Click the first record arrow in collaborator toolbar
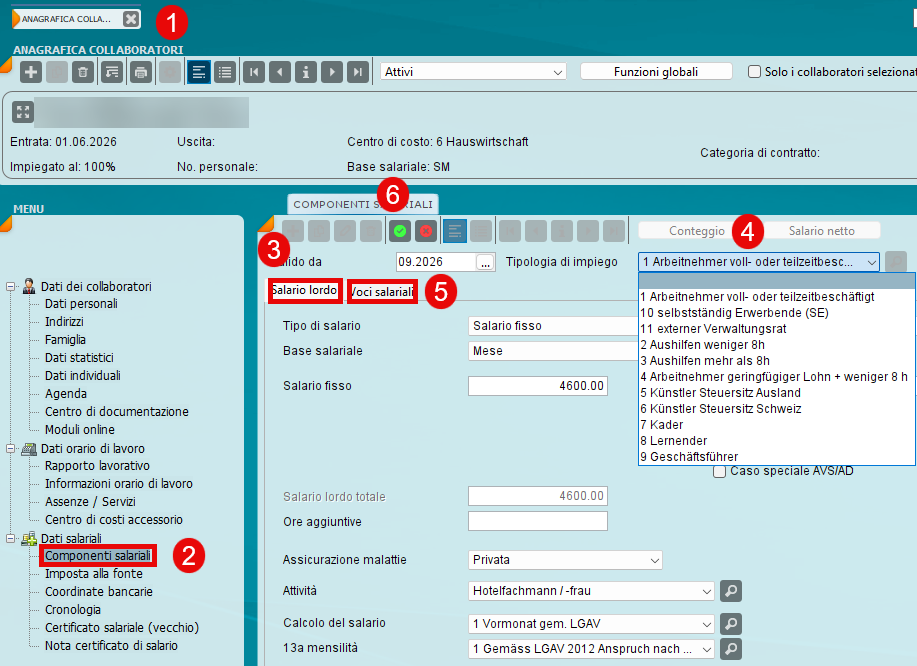Screen dimensions: 917x666 (254, 72)
